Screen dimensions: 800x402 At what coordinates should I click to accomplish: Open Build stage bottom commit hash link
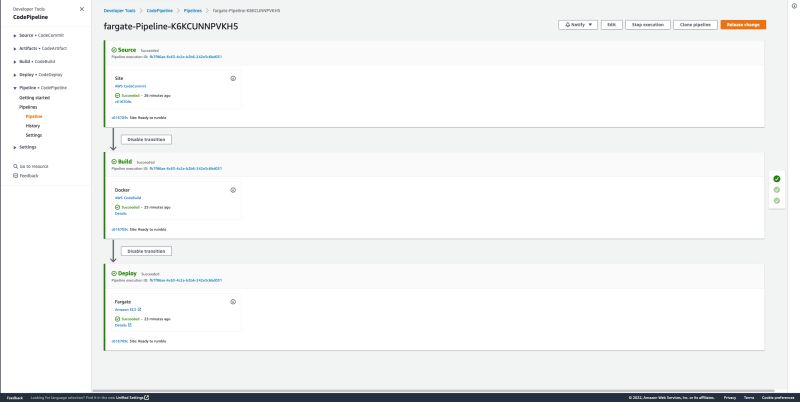(120, 230)
